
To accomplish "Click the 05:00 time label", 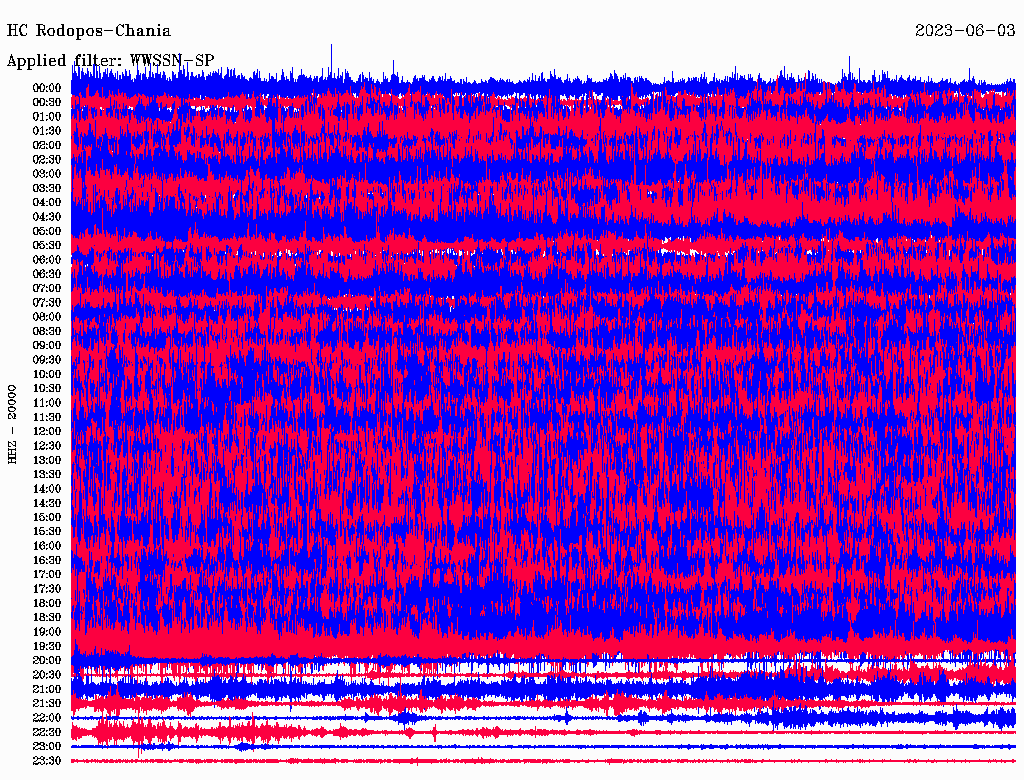I will (x=47, y=231).
